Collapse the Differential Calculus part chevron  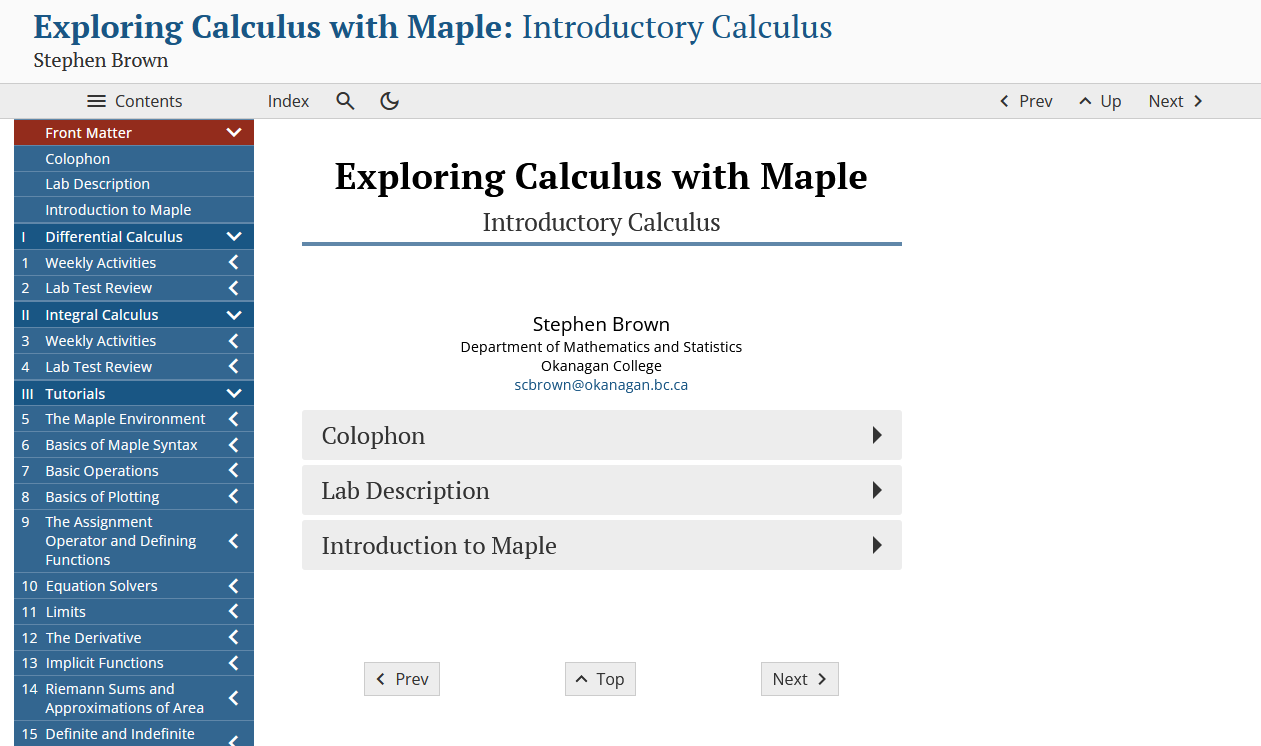coord(234,237)
